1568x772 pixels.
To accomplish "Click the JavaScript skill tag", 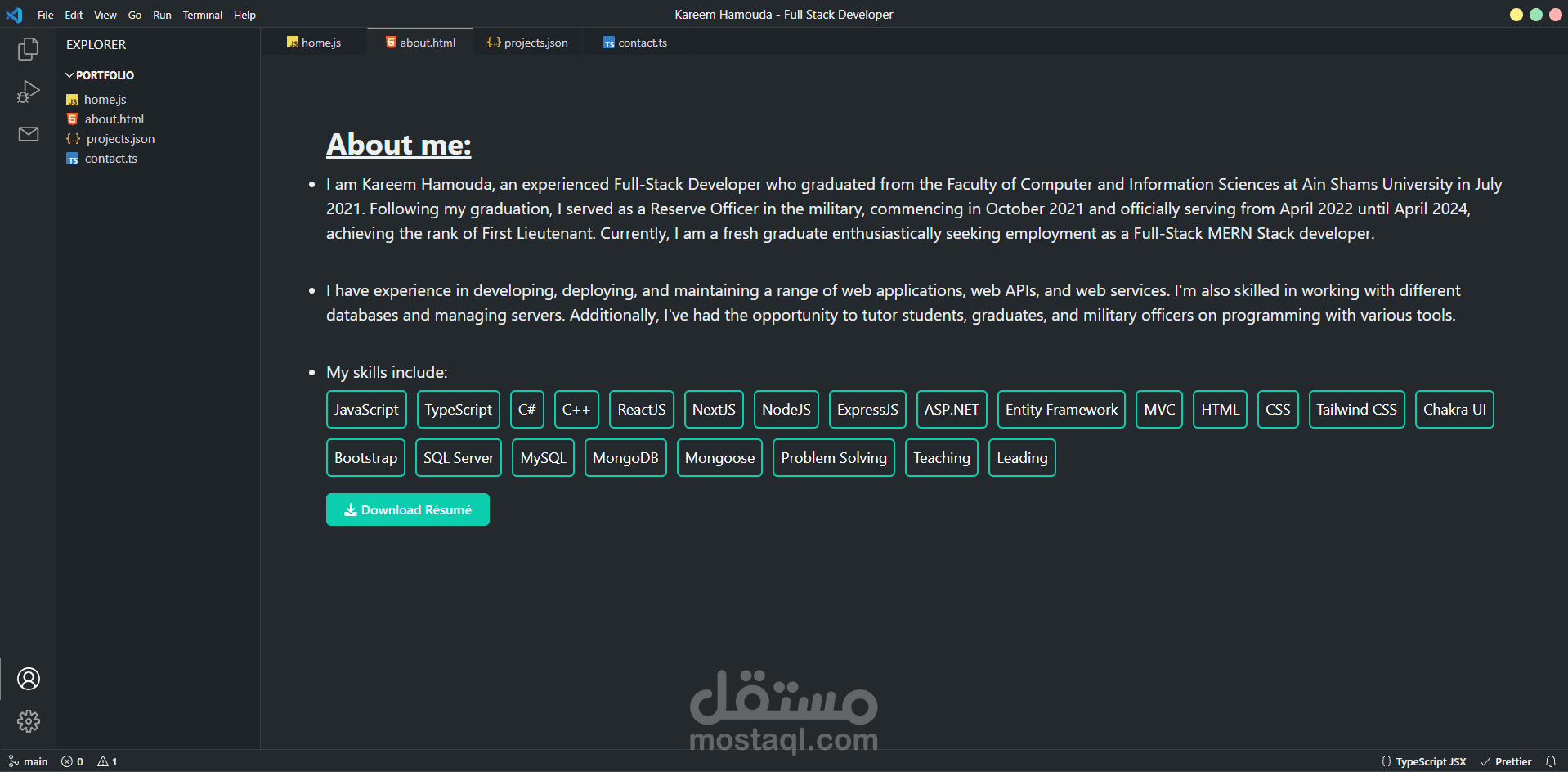I will coord(366,410).
